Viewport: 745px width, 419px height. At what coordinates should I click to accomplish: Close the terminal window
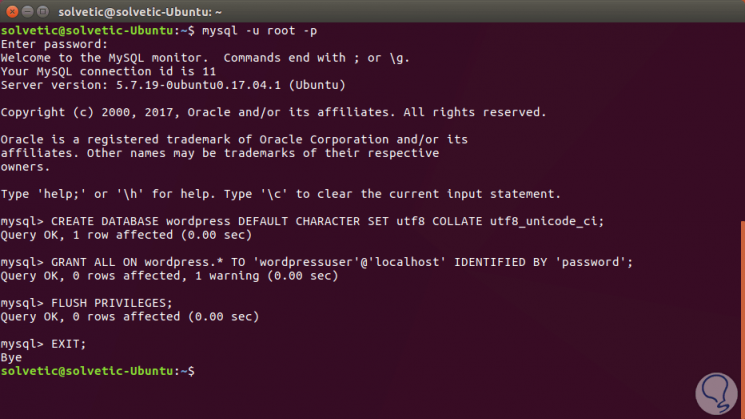(x=13, y=11)
